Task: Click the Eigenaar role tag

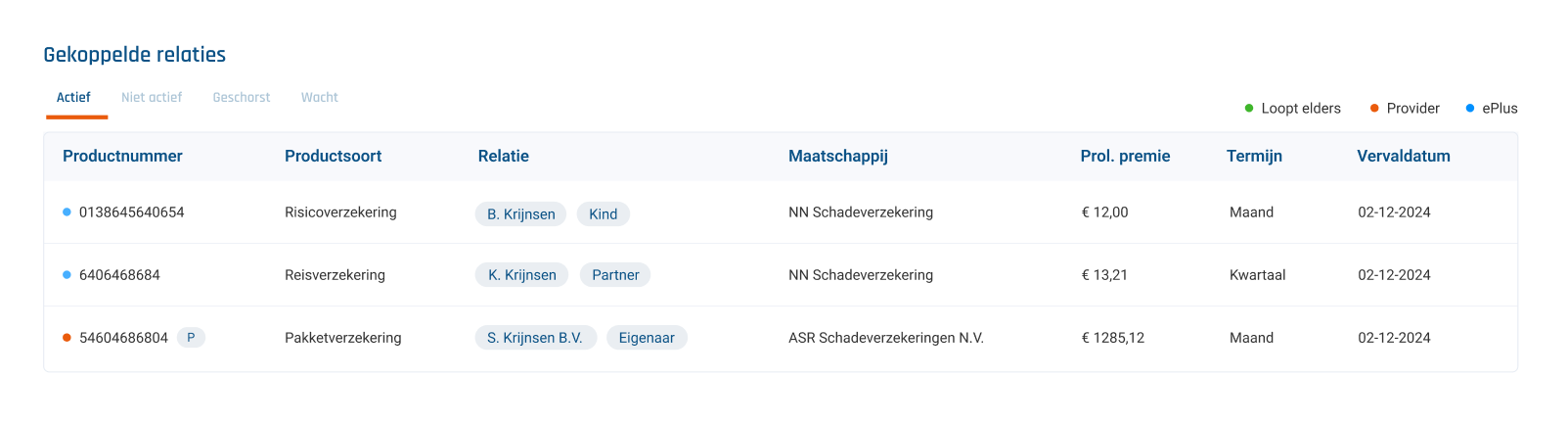Action: tap(647, 338)
